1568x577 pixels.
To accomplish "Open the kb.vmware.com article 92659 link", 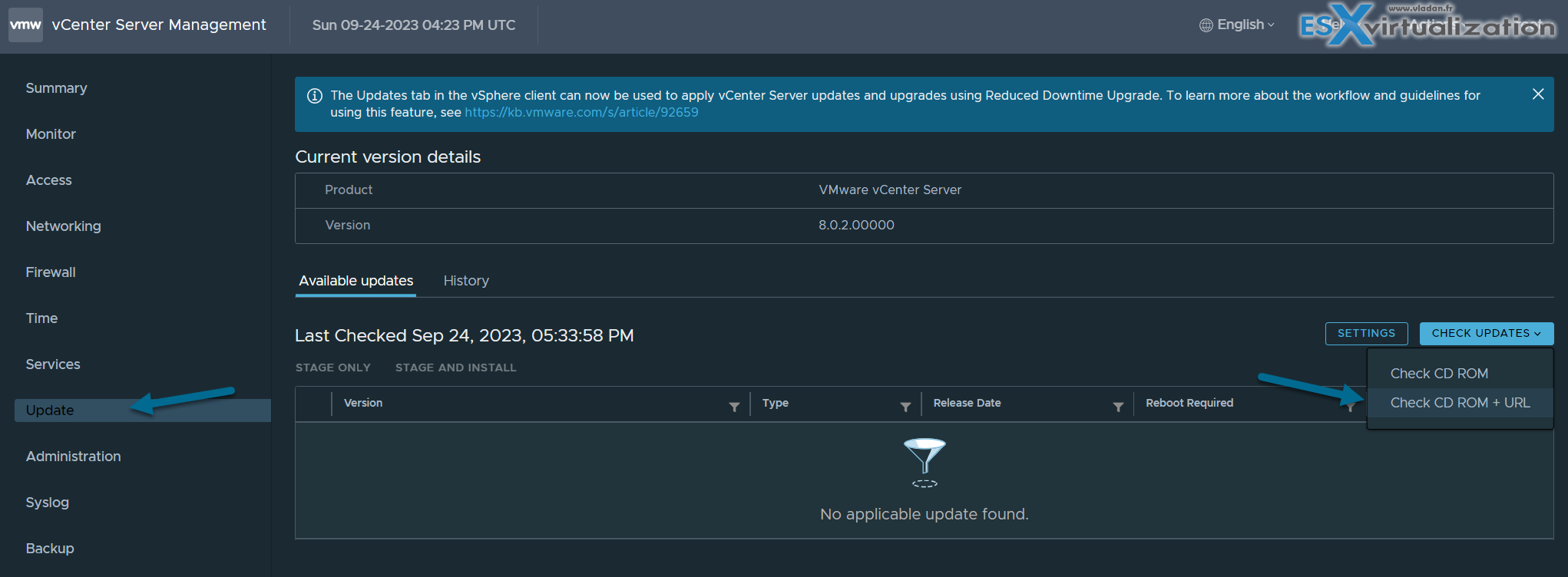I will [x=581, y=112].
